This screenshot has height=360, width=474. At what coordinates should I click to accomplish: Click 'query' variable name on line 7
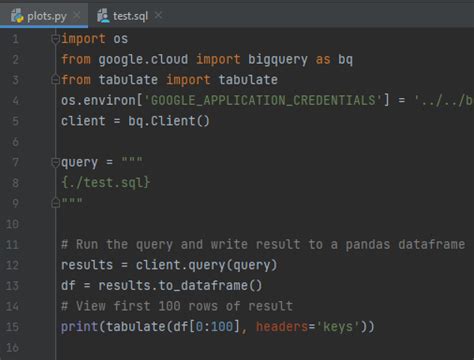[79, 162]
